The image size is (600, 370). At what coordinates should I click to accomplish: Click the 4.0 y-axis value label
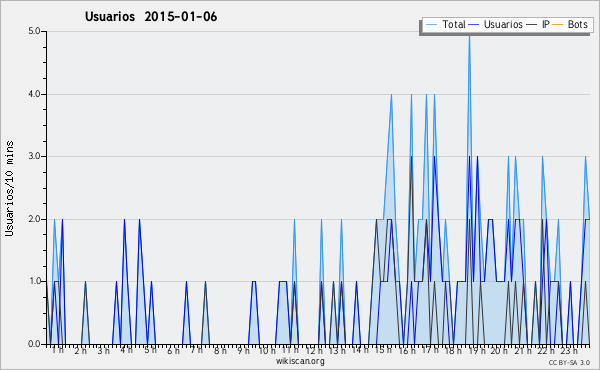coord(34,94)
